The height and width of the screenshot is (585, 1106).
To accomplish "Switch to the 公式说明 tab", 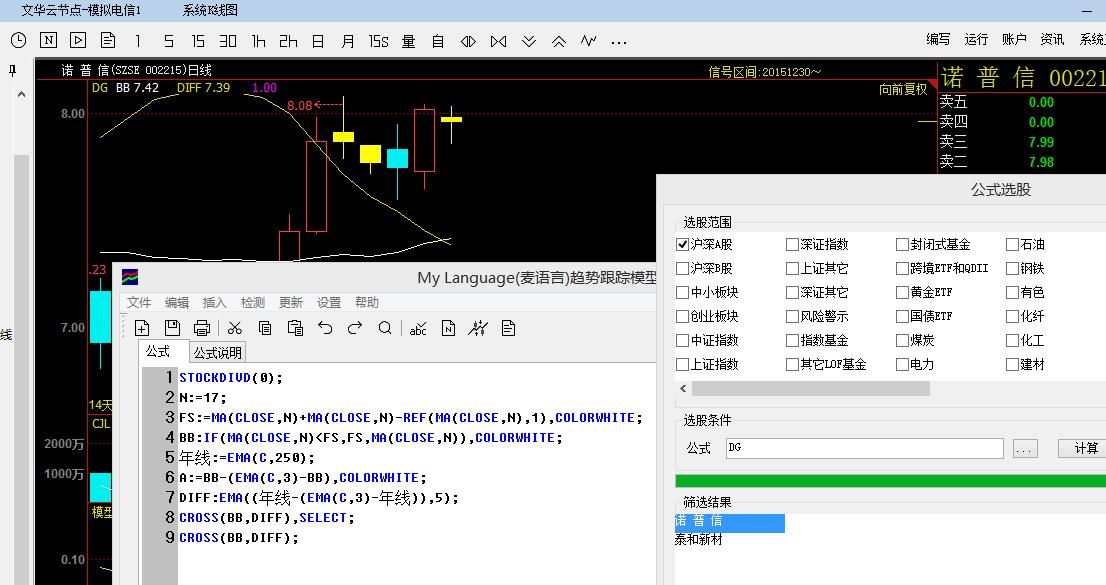I will coord(218,352).
